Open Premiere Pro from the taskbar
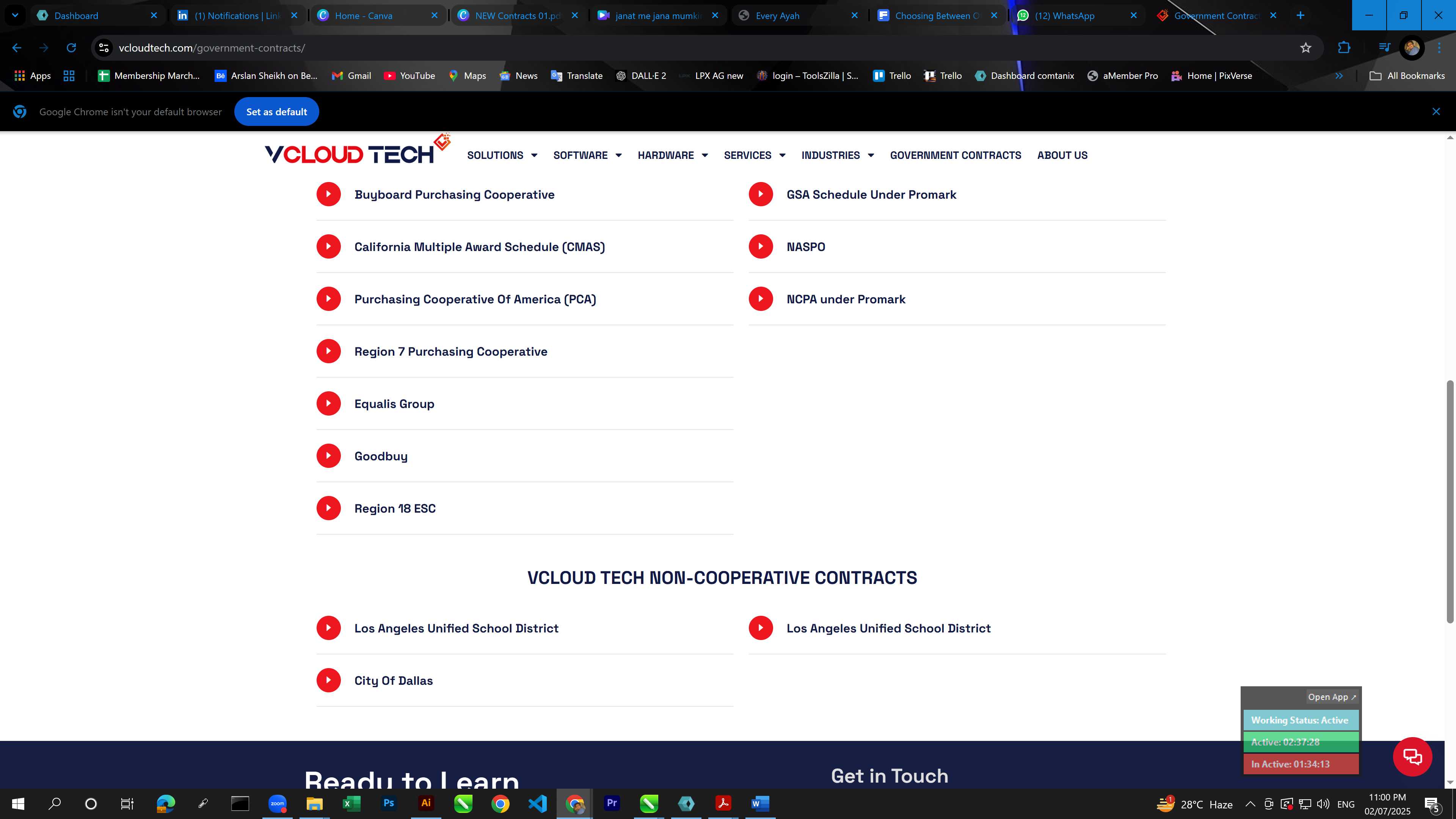 coord(612,803)
